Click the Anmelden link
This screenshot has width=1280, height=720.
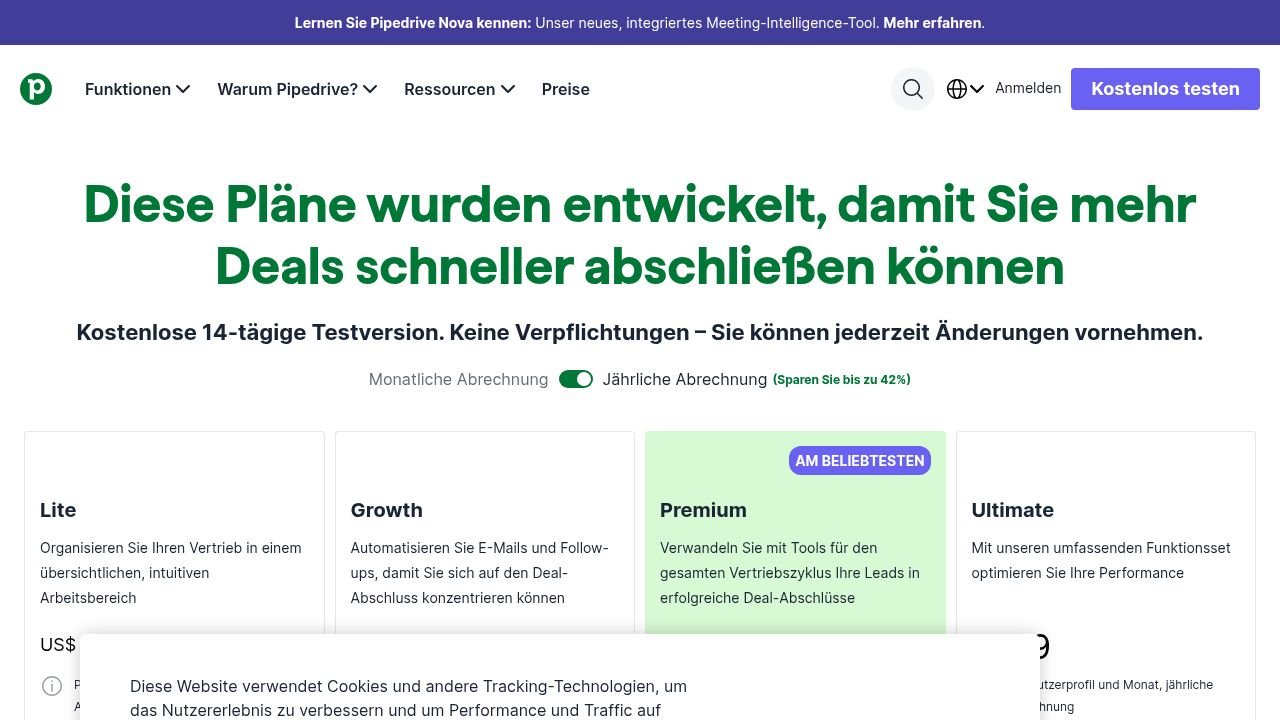pos(1028,88)
